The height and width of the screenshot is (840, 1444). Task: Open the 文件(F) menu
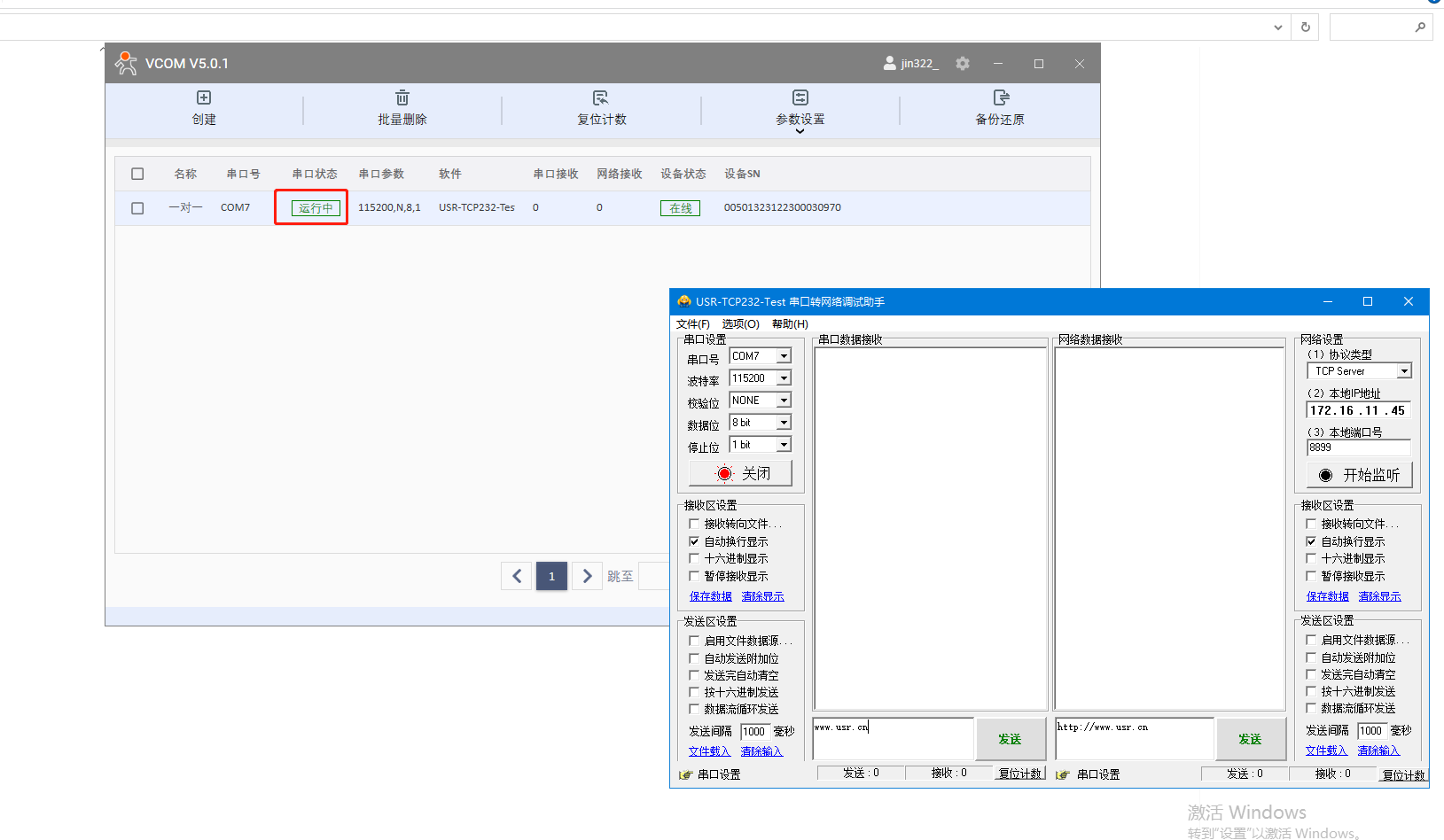[x=692, y=324]
